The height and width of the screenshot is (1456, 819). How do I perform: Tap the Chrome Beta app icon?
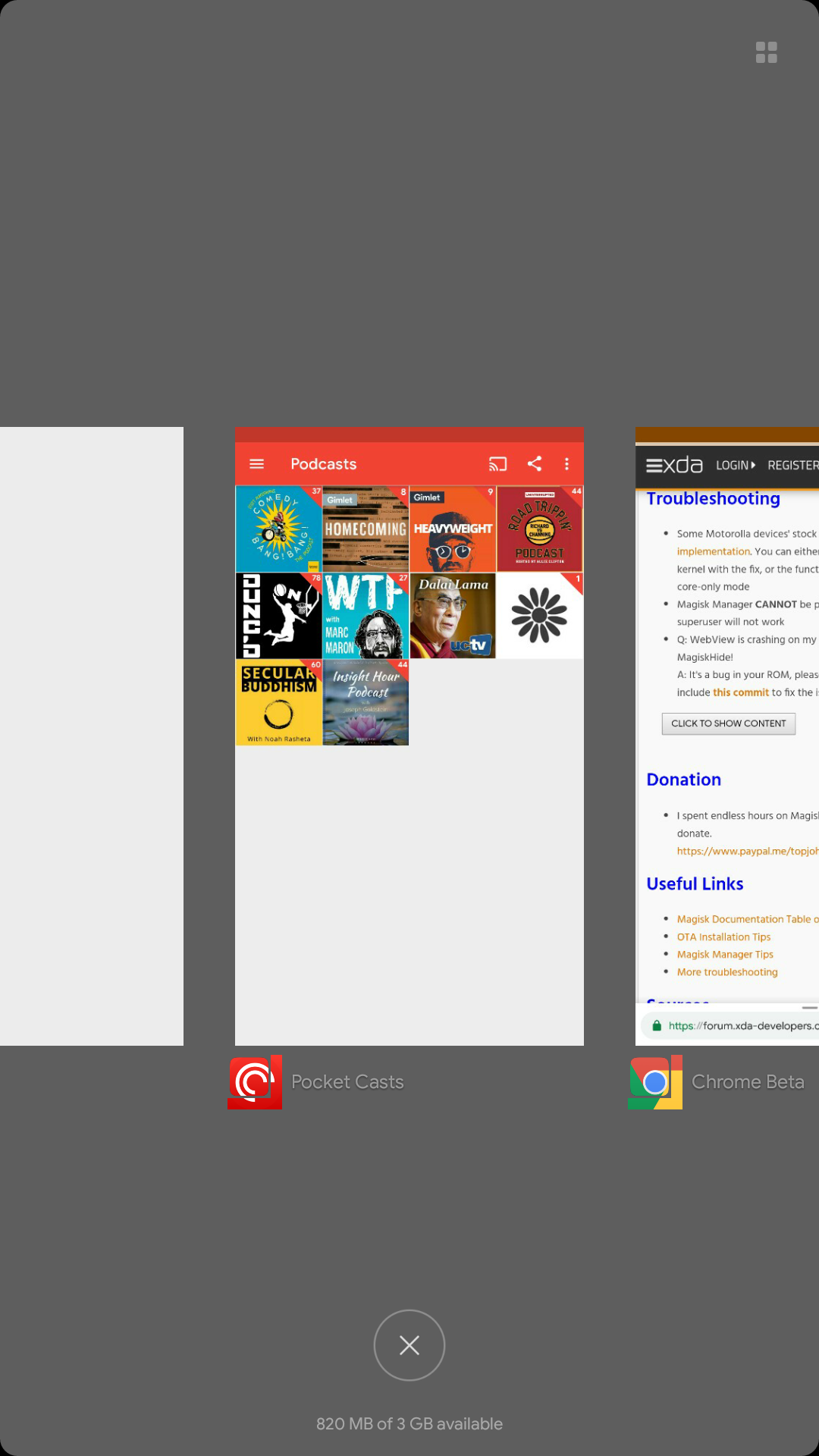pyautogui.click(x=655, y=1082)
